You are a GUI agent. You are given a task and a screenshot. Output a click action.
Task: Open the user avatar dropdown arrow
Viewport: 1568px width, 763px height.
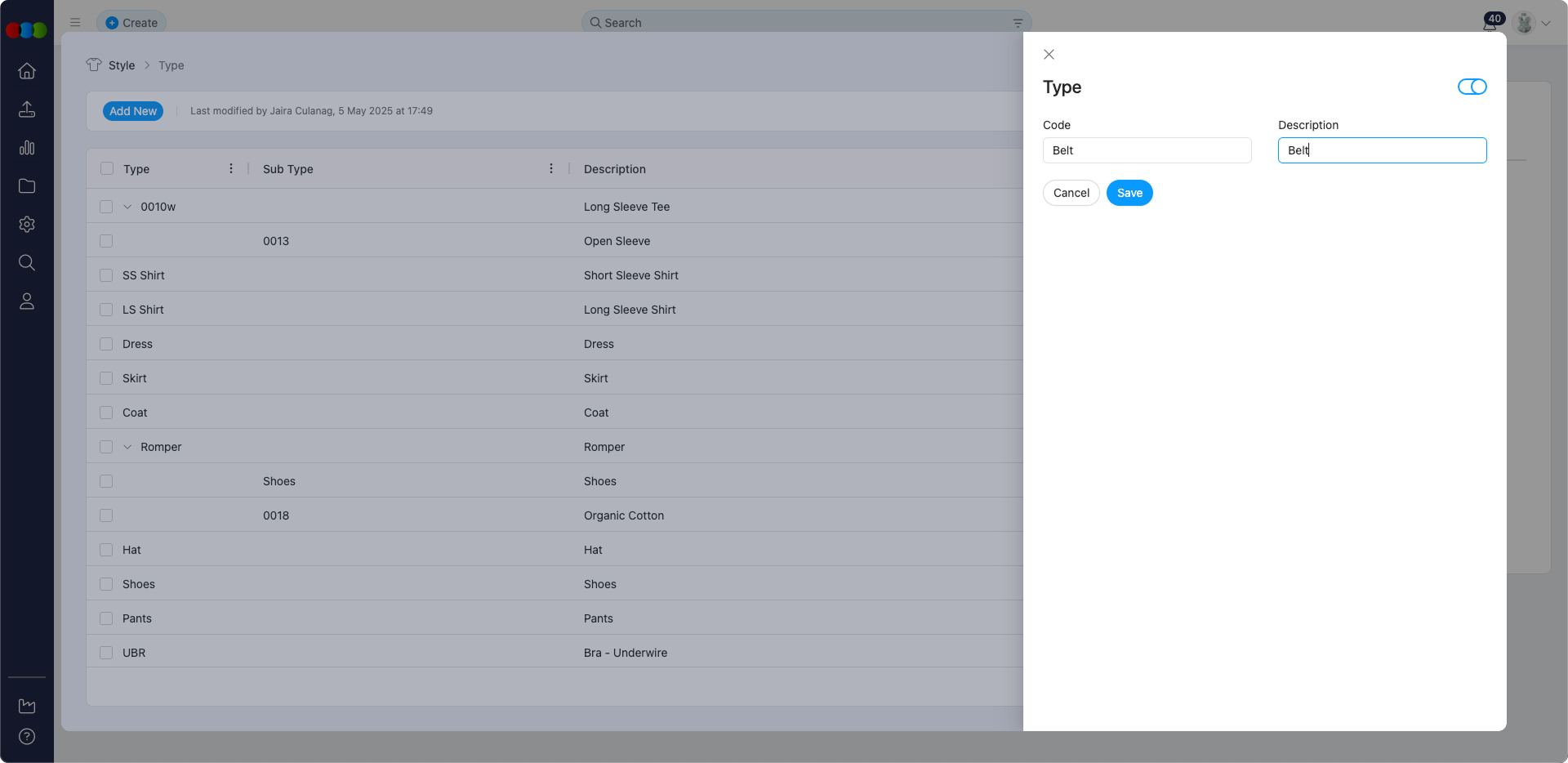(x=1546, y=23)
